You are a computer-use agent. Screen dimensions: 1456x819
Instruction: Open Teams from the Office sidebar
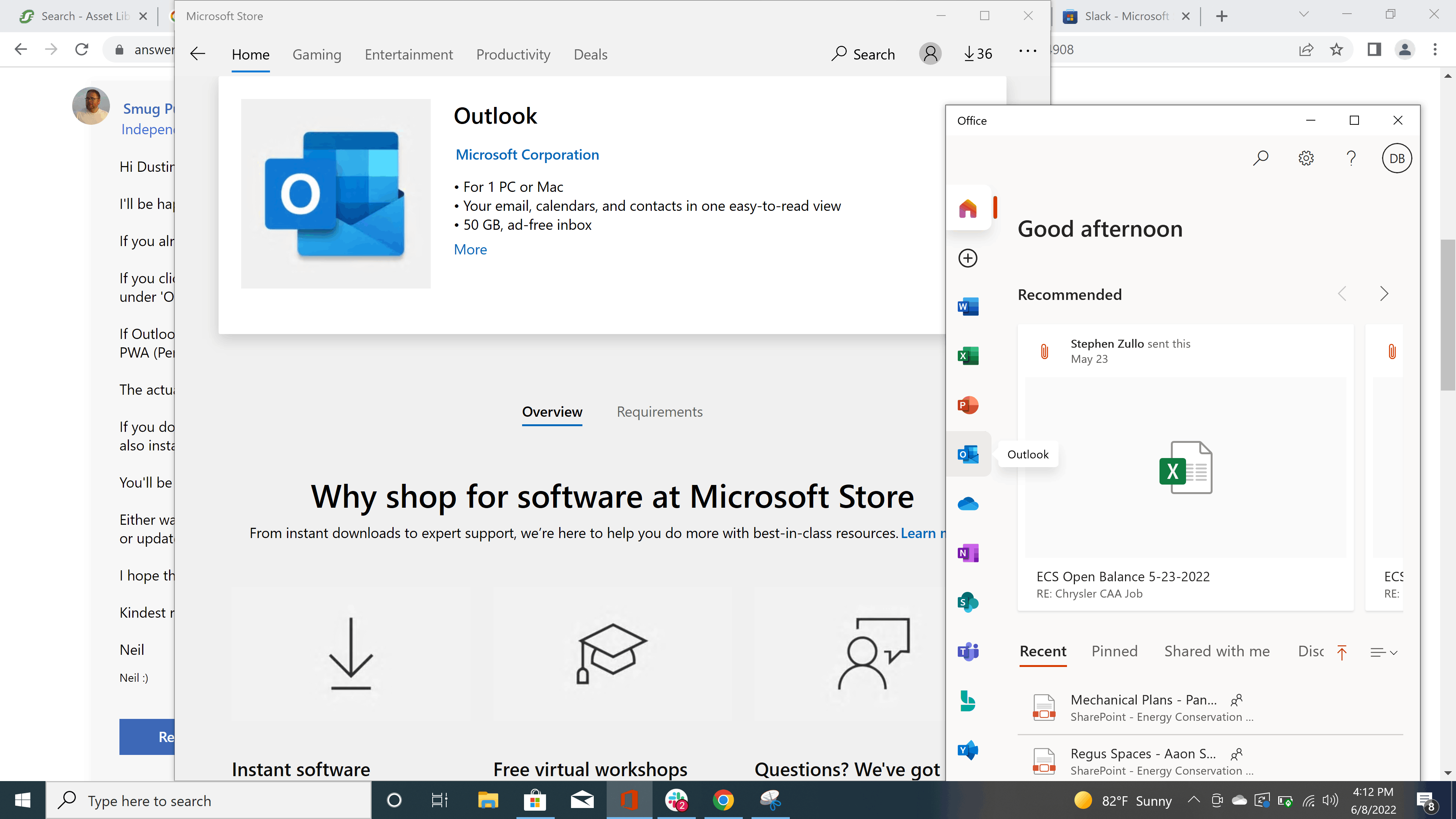968,651
